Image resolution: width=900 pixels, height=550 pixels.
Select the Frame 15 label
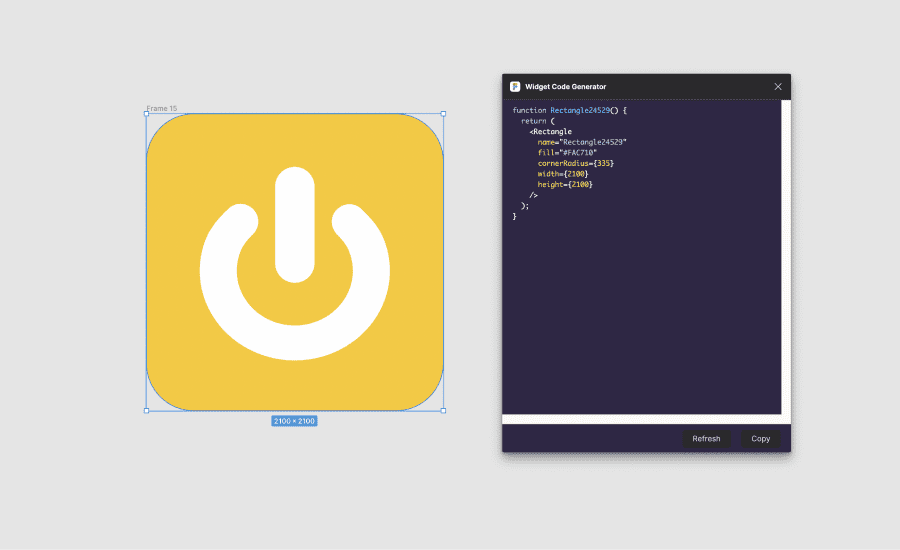(162, 108)
